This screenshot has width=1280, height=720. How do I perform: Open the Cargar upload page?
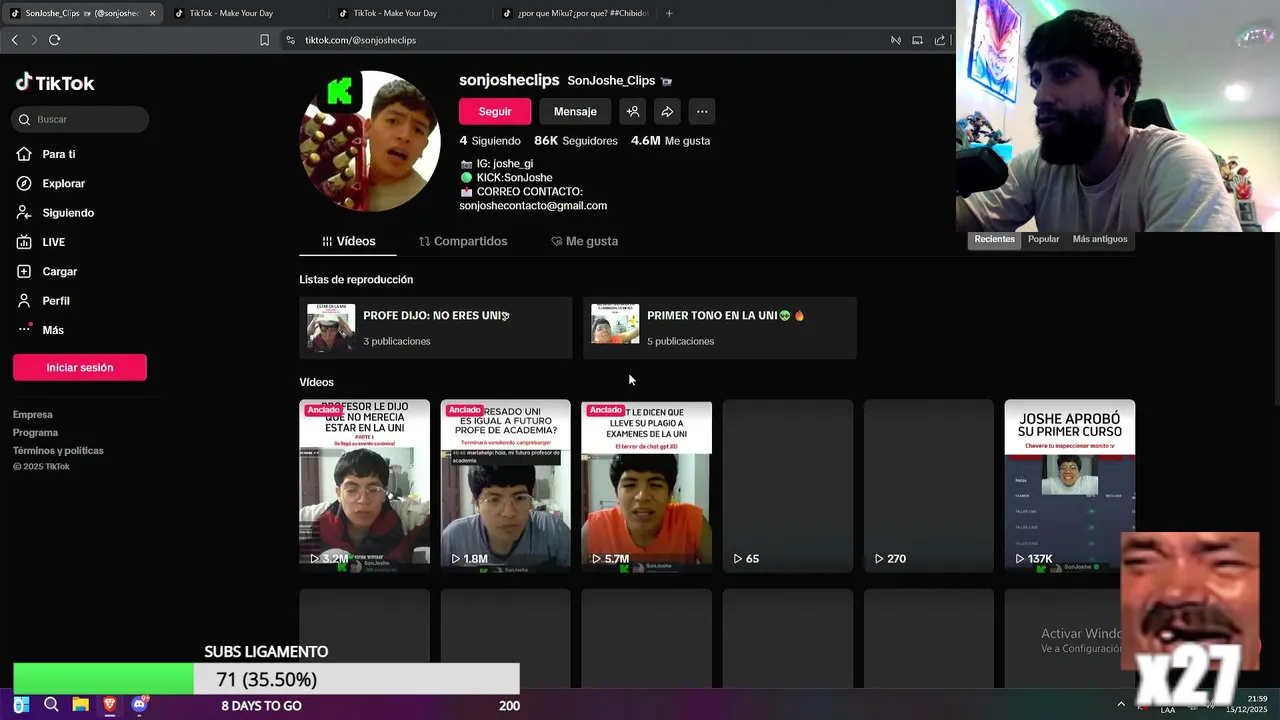coord(59,271)
